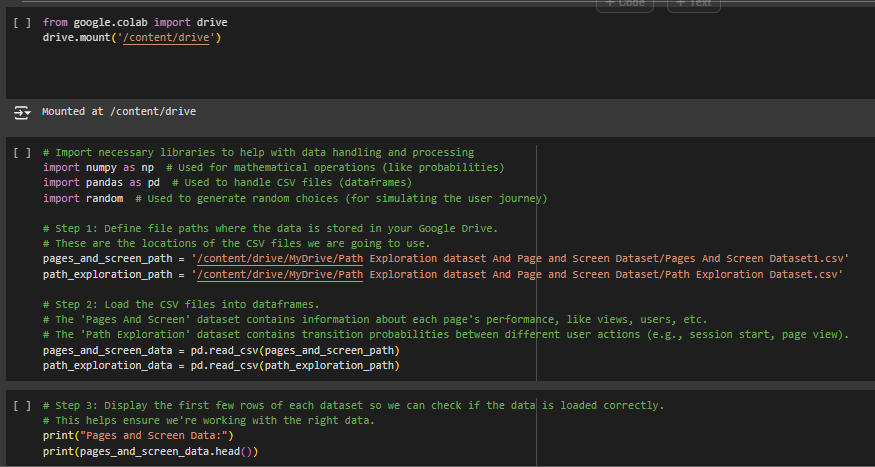Click the 'path_exploration_data = pd.read_csv' line
This screenshot has height=467, width=875.
222,365
